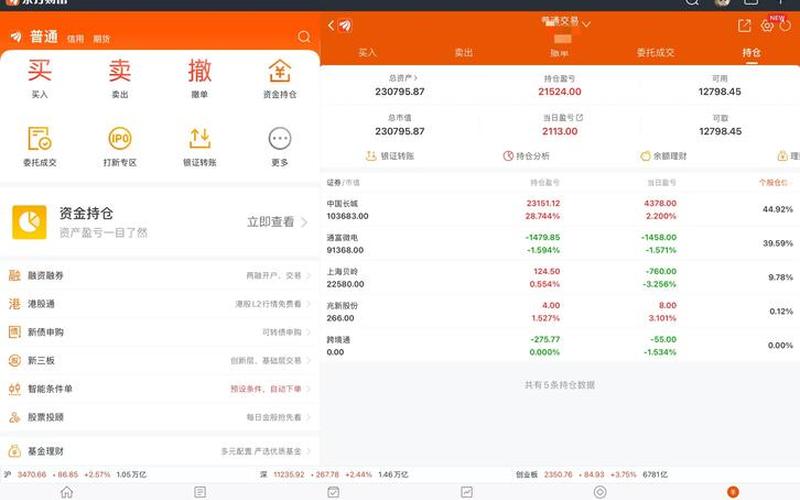Click the yellow pie chart 资金持仓 icon

click(29, 222)
